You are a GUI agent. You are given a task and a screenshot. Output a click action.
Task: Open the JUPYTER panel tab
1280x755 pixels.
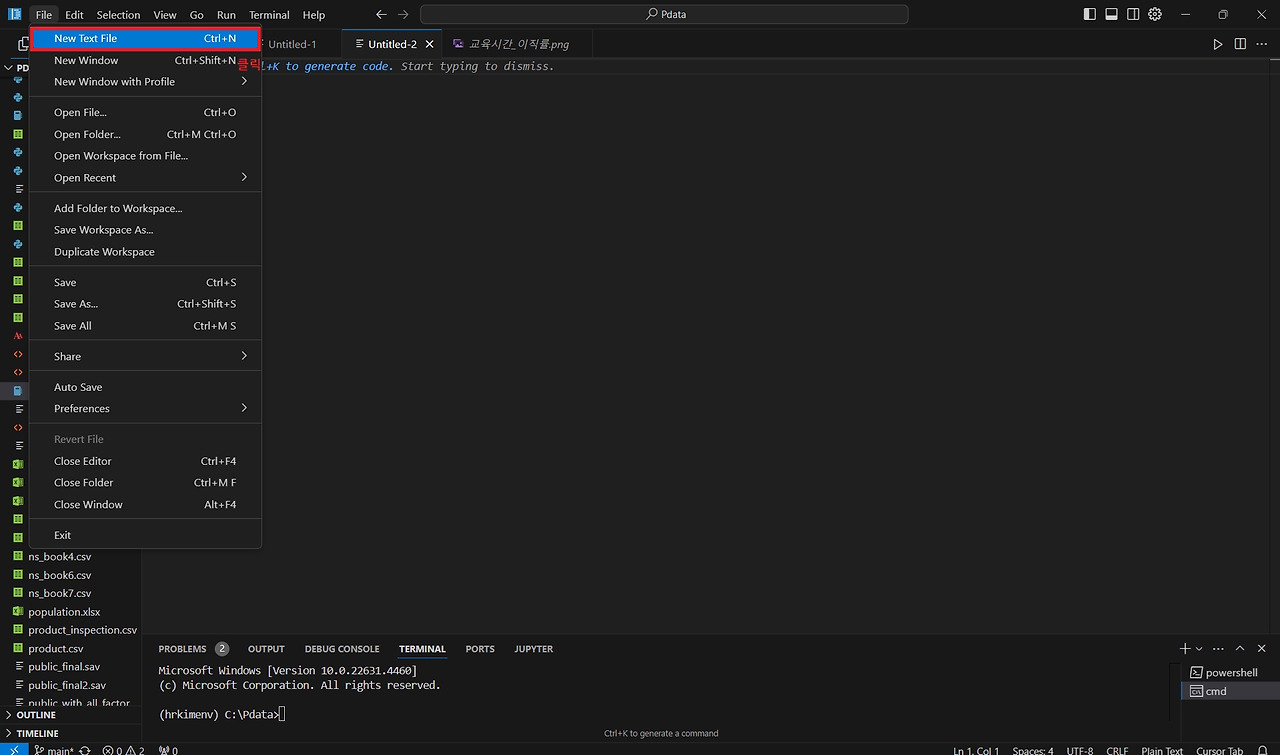(x=533, y=648)
